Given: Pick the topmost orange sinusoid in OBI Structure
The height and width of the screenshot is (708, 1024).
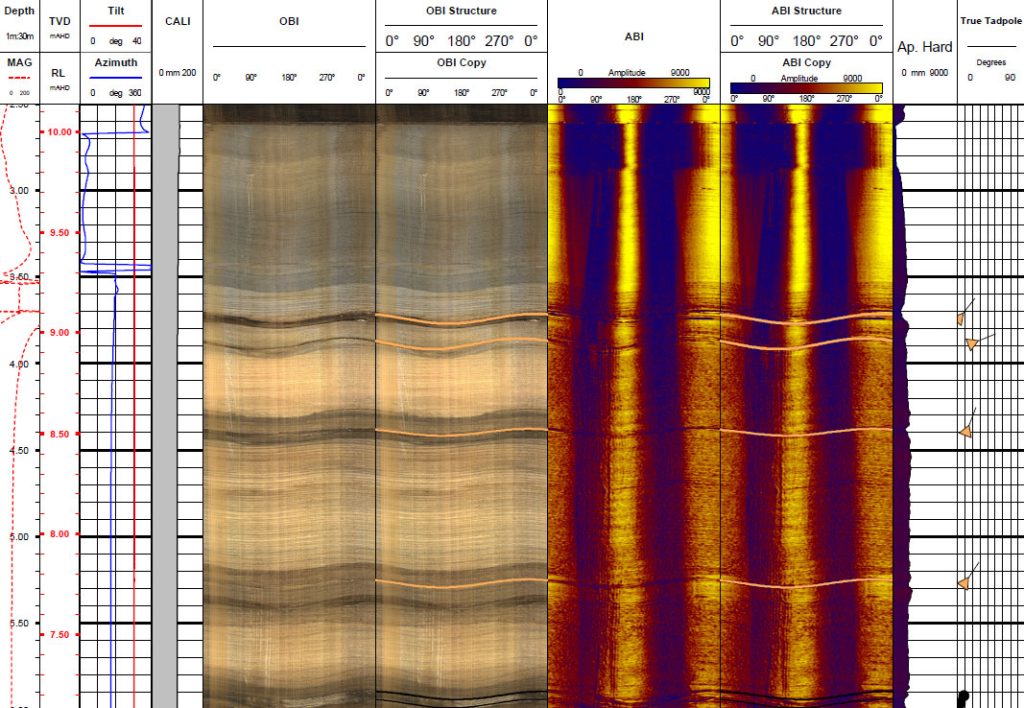Looking at the screenshot, I should (x=461, y=319).
